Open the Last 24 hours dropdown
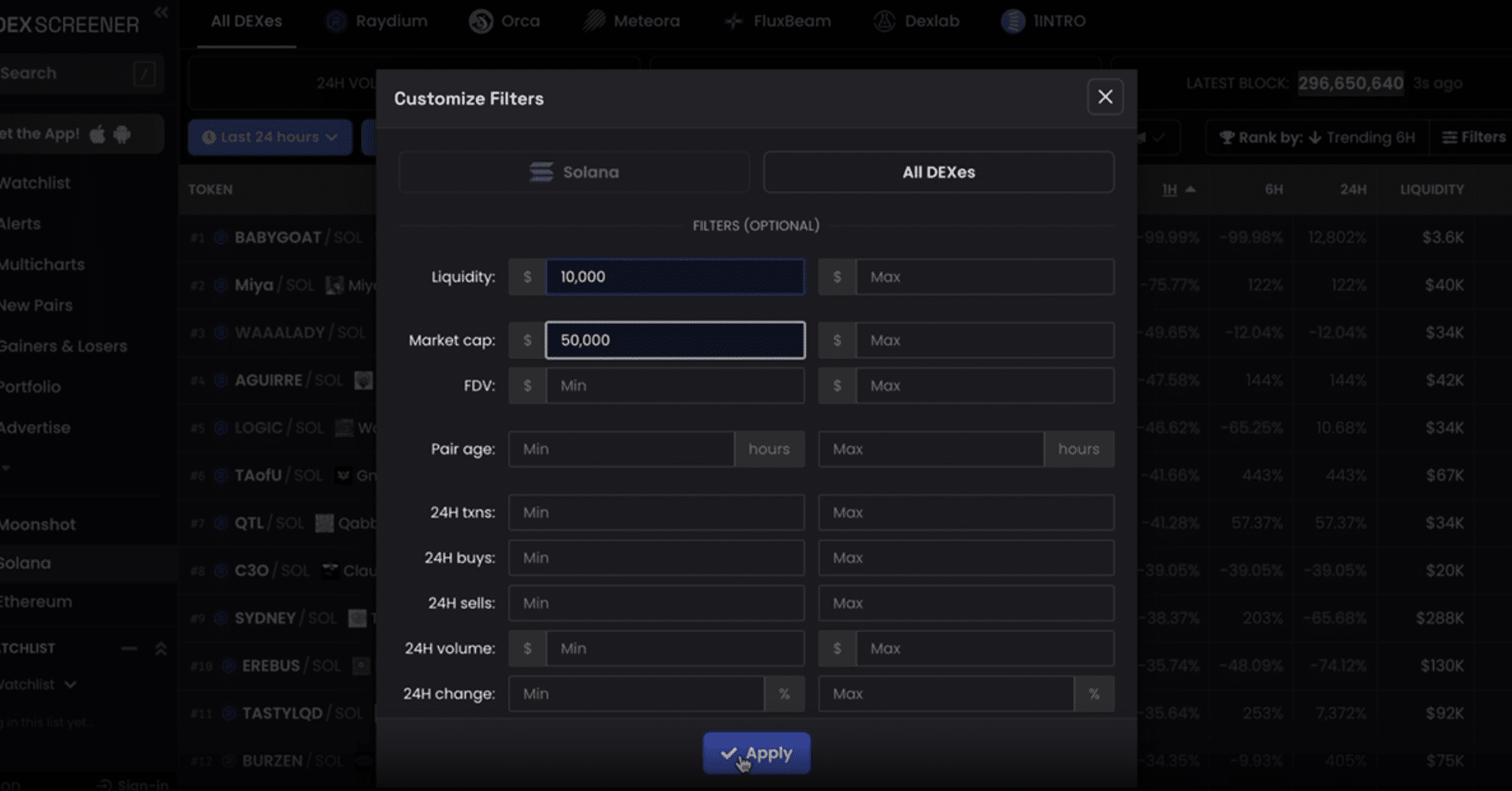Viewport: 1512px width, 791px height. tap(269, 137)
